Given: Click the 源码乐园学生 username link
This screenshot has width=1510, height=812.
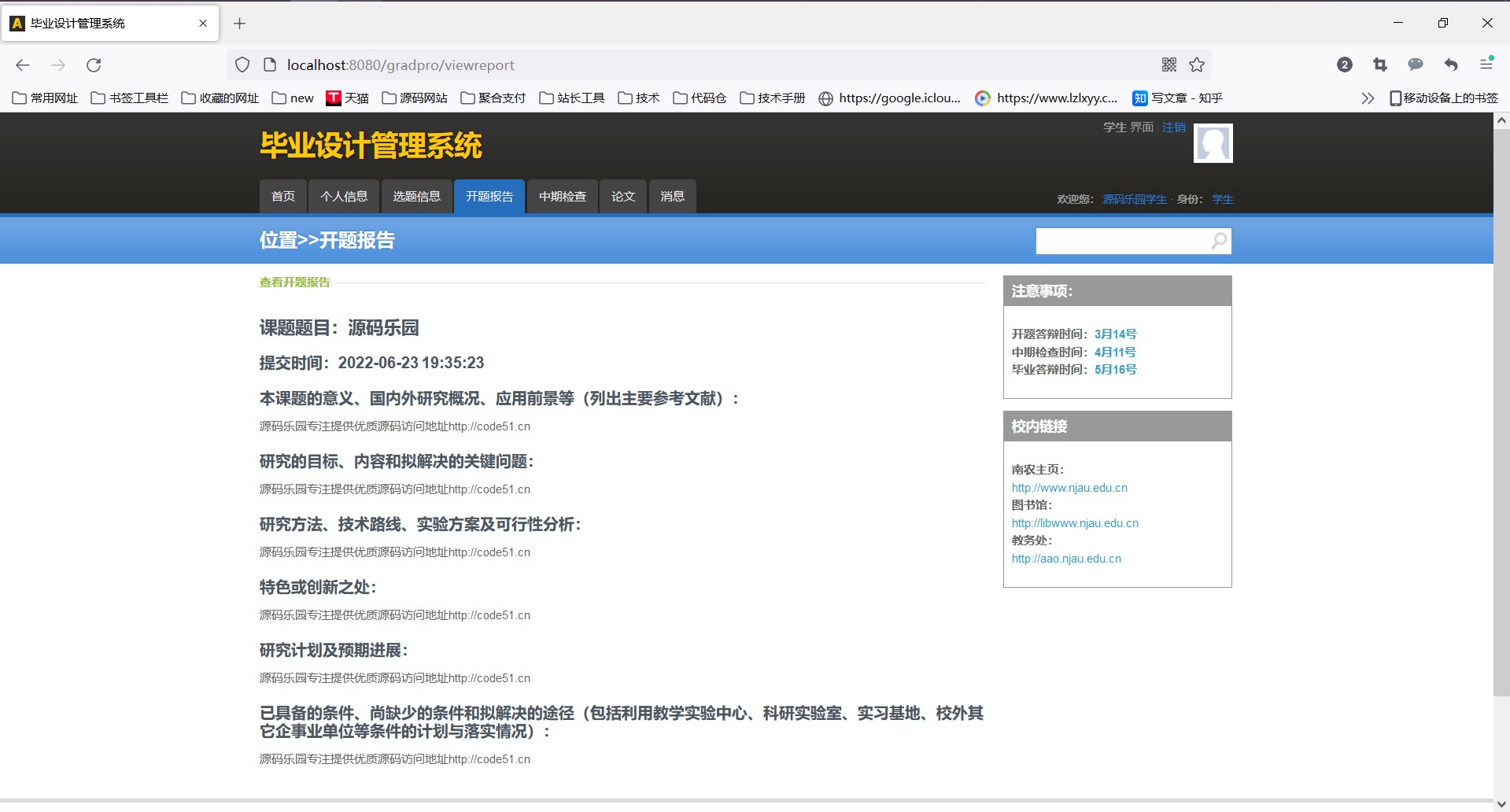Looking at the screenshot, I should [x=1134, y=199].
